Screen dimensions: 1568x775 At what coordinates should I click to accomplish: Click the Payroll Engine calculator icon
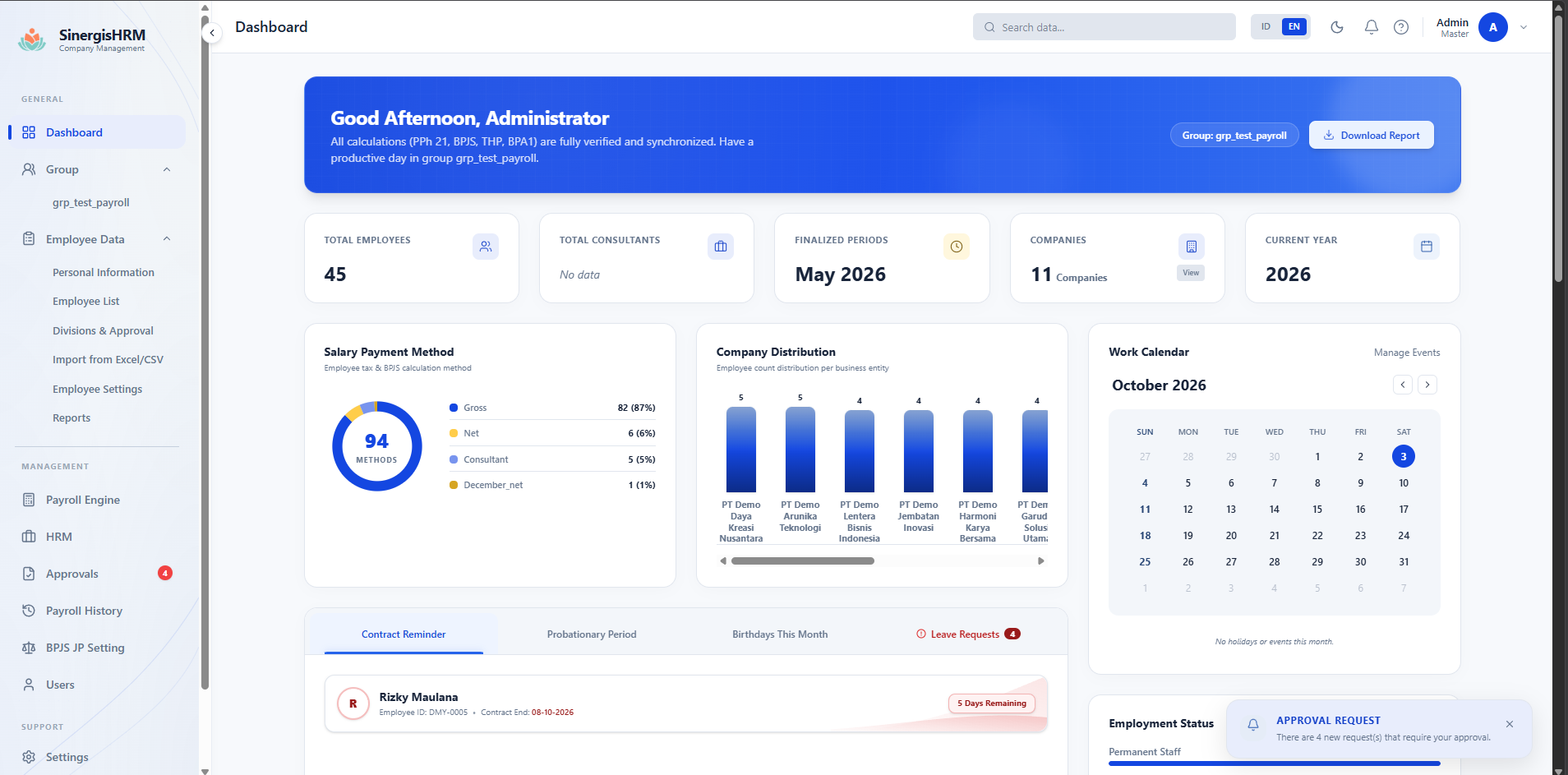pyautogui.click(x=29, y=500)
